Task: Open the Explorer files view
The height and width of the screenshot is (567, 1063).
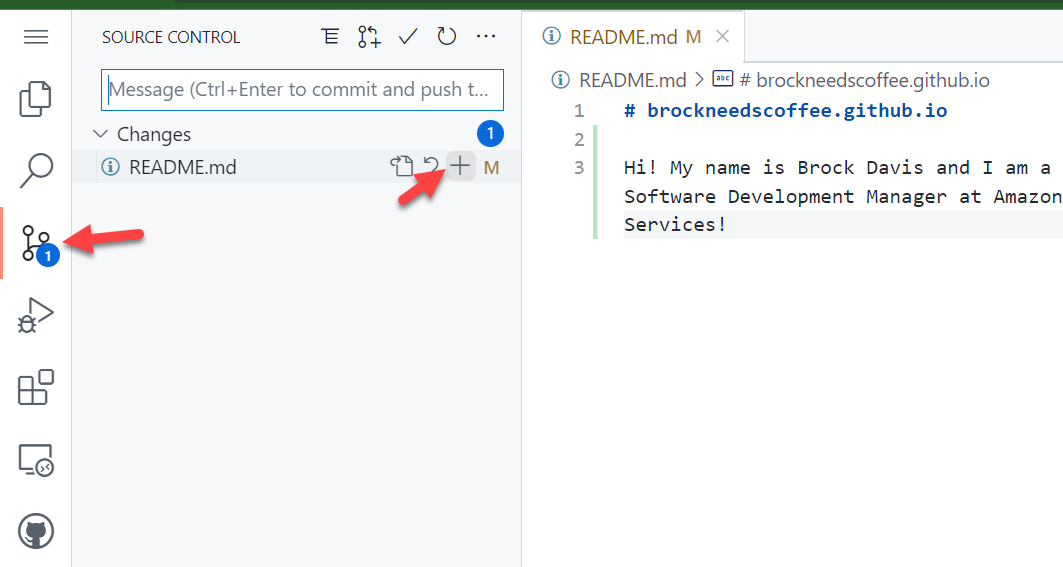Action: coord(35,99)
